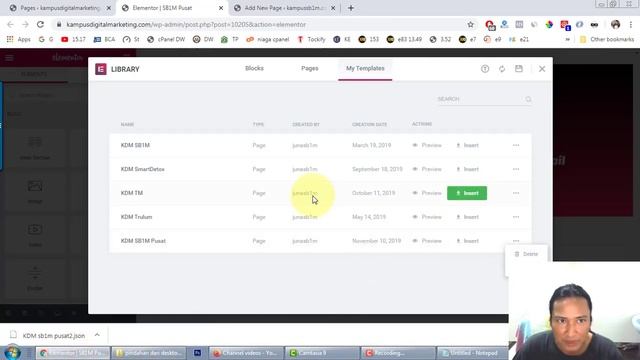The image size is (640, 360).
Task: Toggle more options for KDM SB1M Pusat row
Action: [516, 241]
